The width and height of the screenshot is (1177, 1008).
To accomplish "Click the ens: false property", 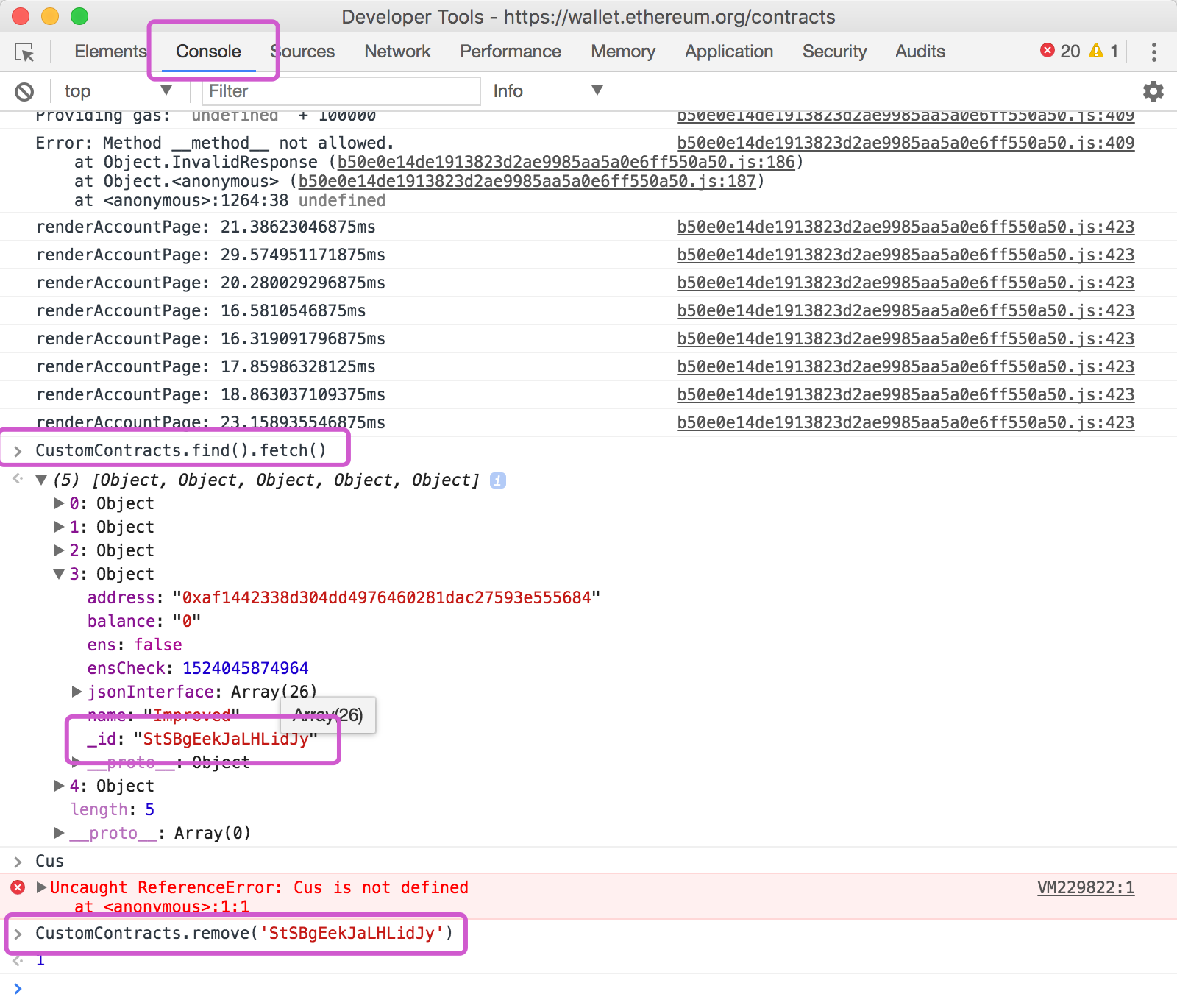I will click(135, 645).
